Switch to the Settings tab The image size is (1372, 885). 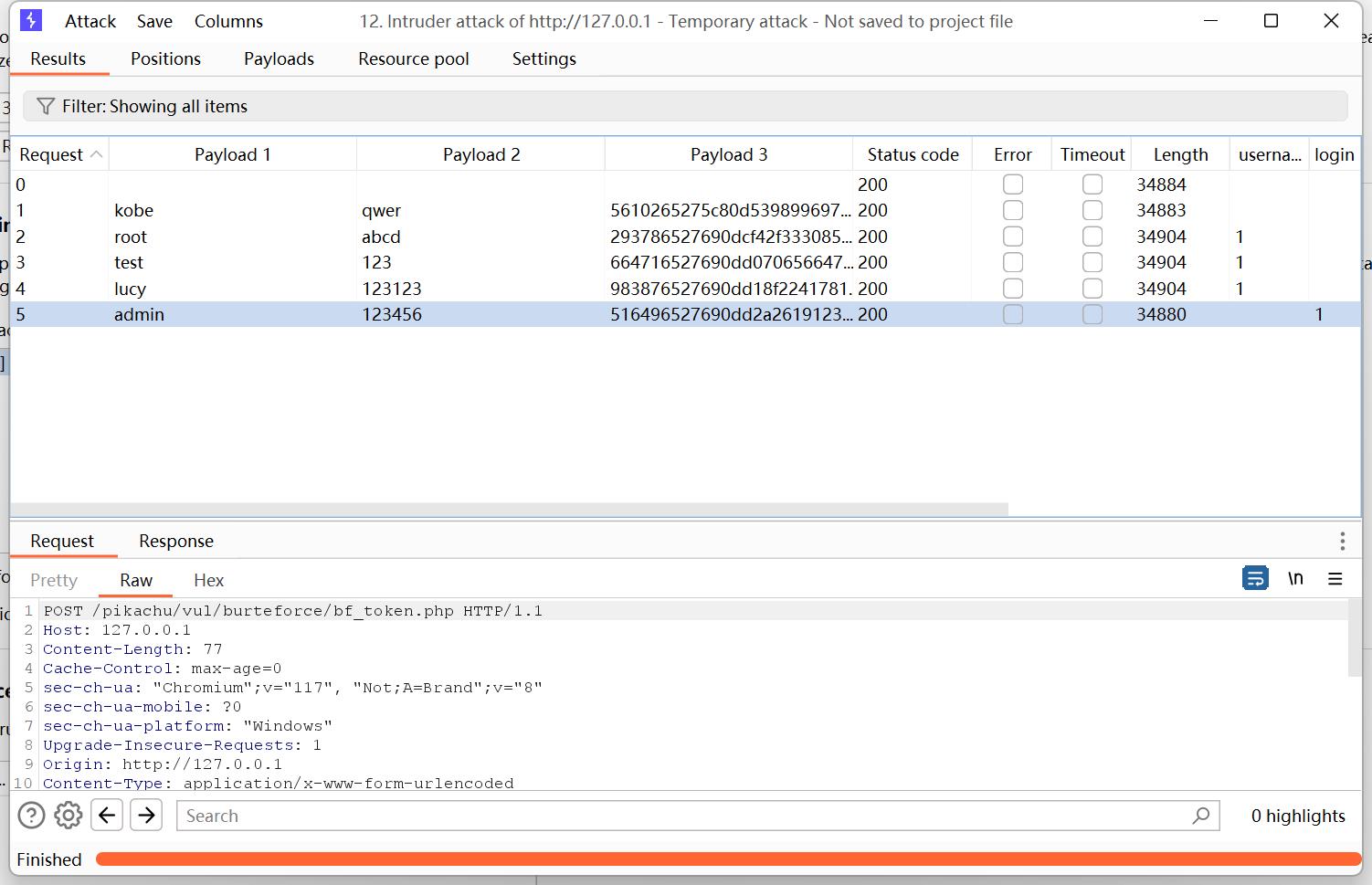pos(544,58)
